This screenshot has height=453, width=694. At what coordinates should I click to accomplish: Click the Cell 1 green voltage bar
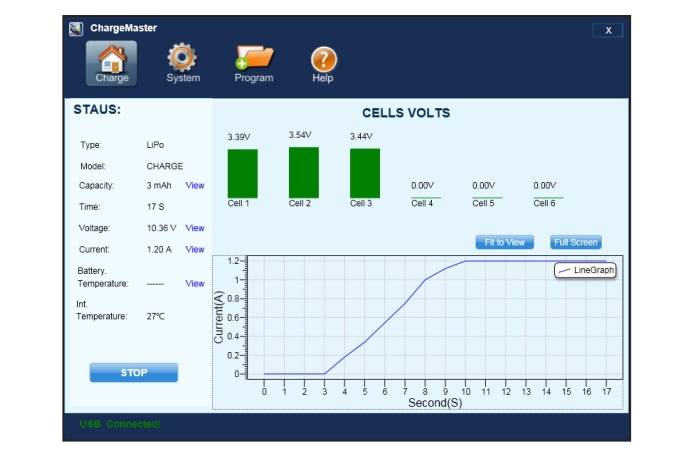click(243, 174)
